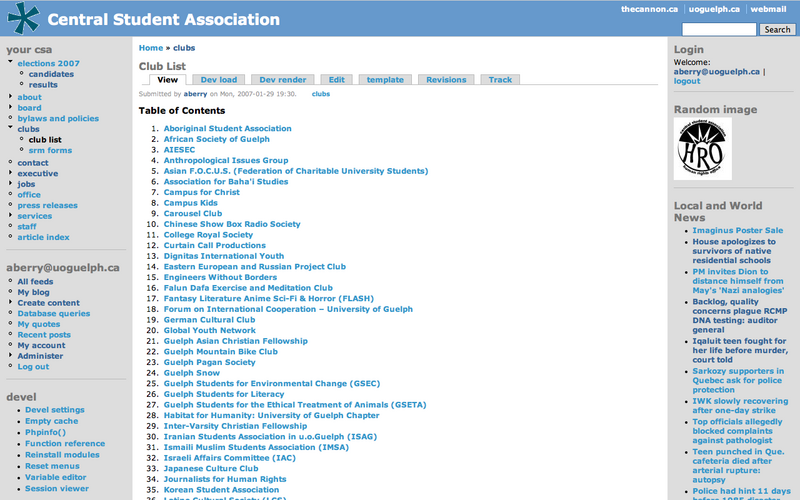
Task: Open Phpinfo() devel link
Action: pos(45,432)
